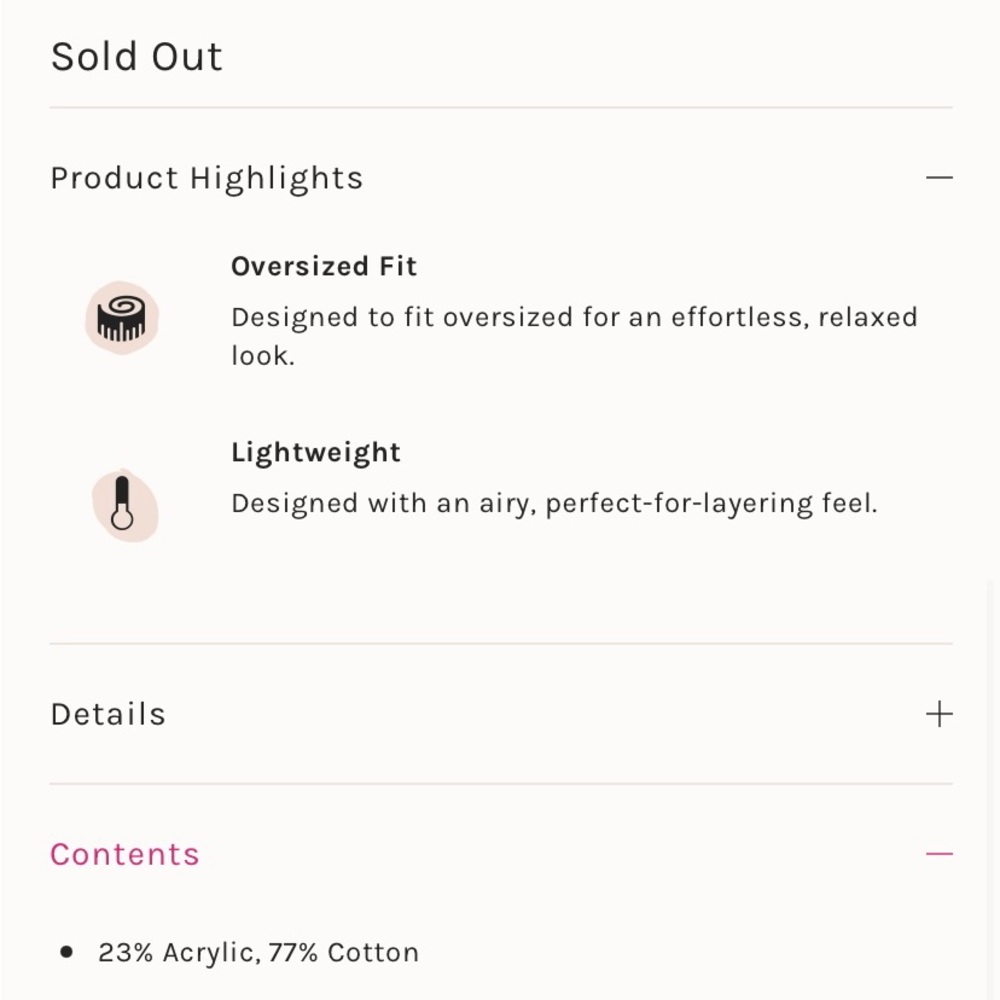The height and width of the screenshot is (1000, 1000).
Task: Click the Product Highlights section header
Action: (501, 177)
